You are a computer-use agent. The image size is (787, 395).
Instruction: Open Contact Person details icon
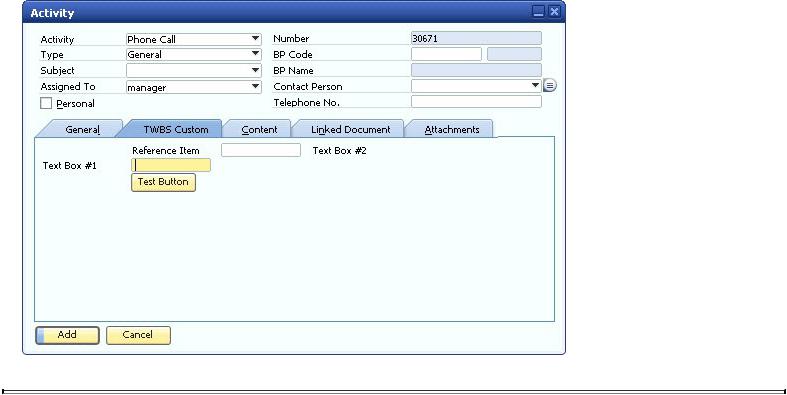coord(550,86)
